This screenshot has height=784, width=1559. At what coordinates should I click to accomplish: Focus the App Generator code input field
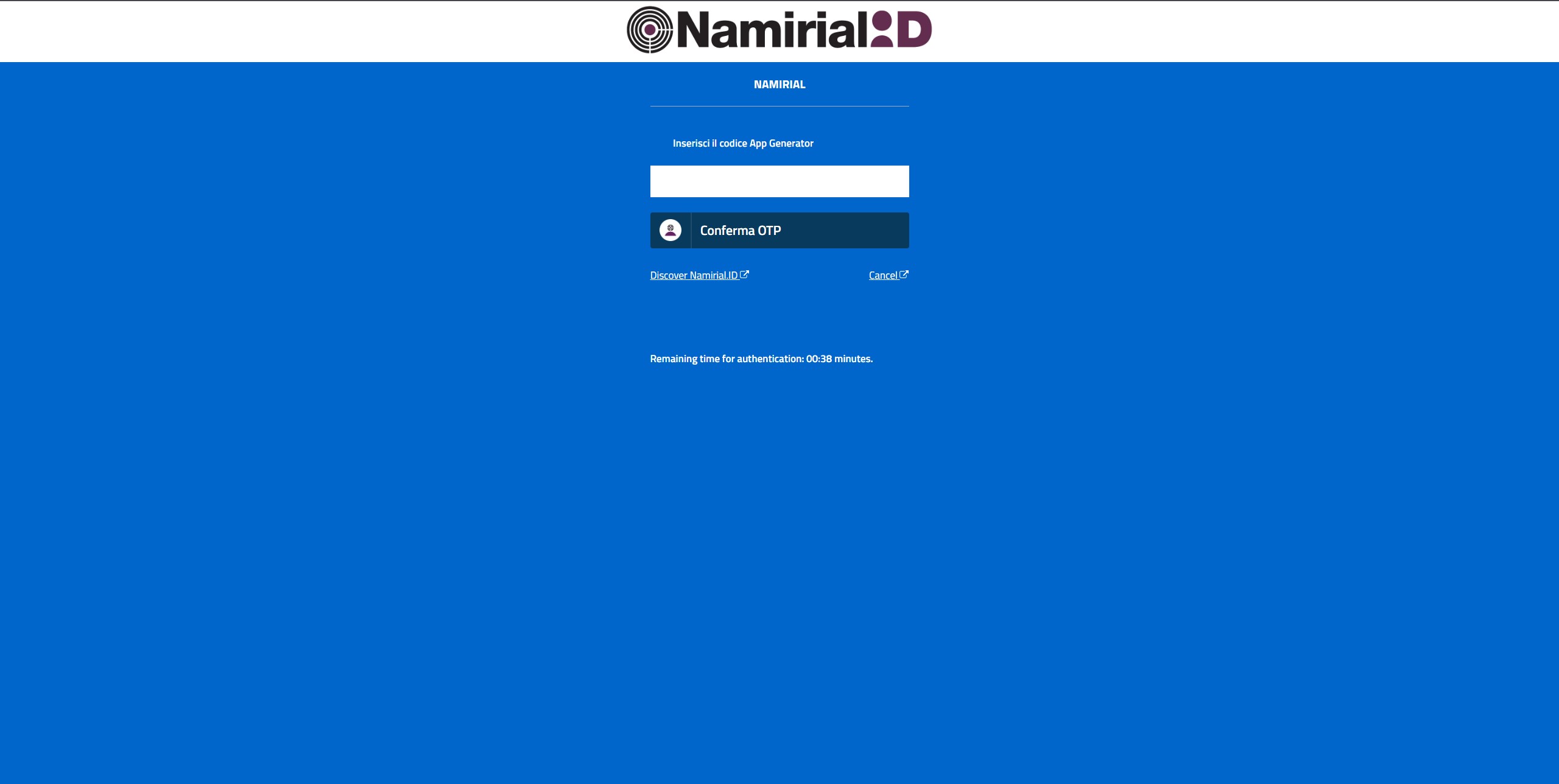tap(779, 181)
